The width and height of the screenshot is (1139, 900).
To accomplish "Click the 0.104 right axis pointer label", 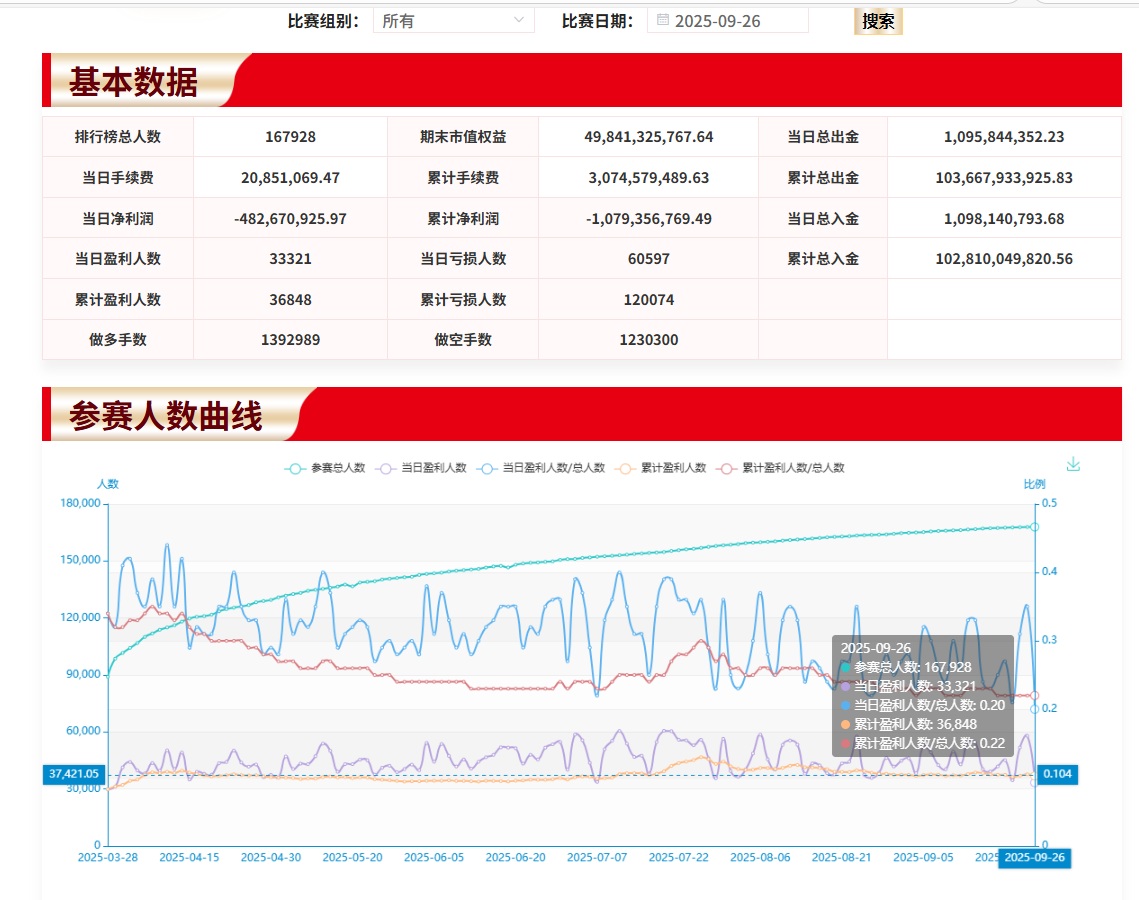I will pyautogui.click(x=1058, y=774).
